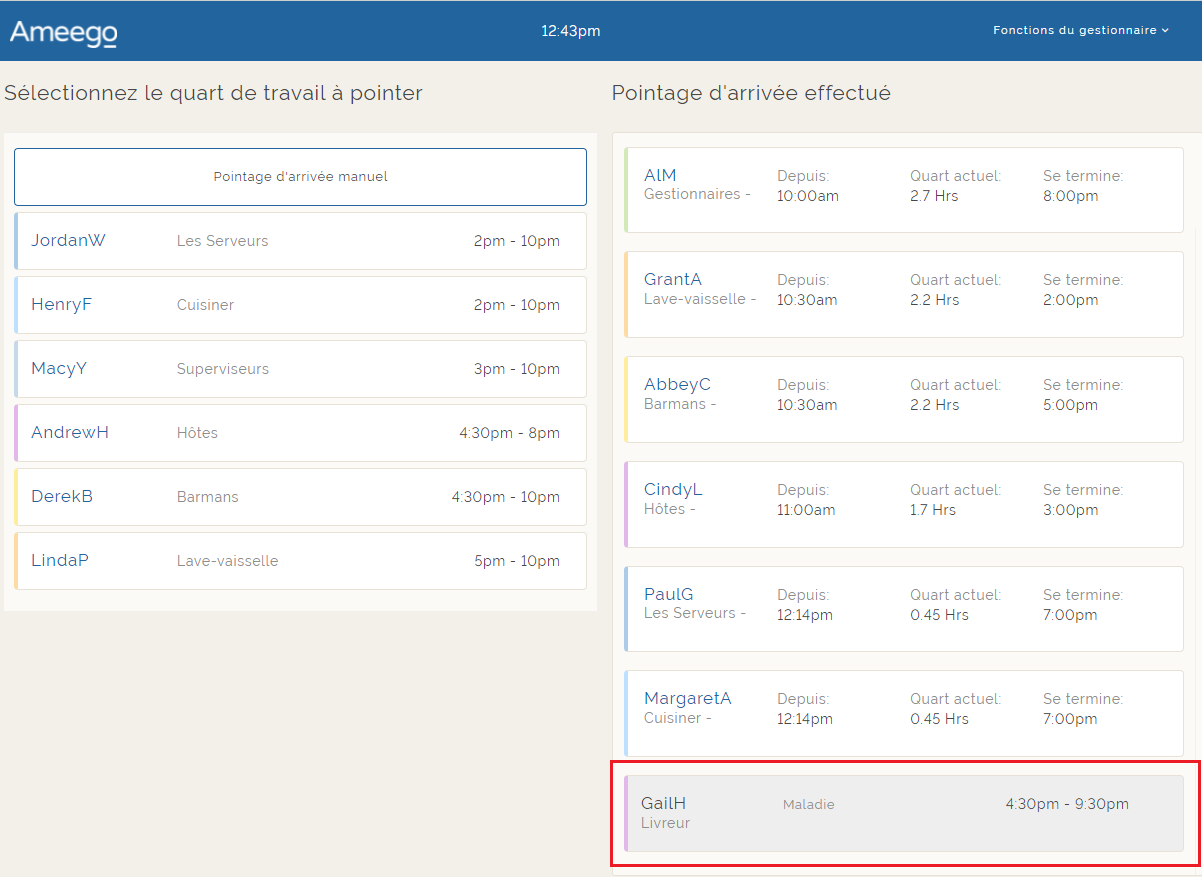Click the Ameego logo
Image resolution: width=1202 pixels, height=877 pixels.
click(63, 32)
